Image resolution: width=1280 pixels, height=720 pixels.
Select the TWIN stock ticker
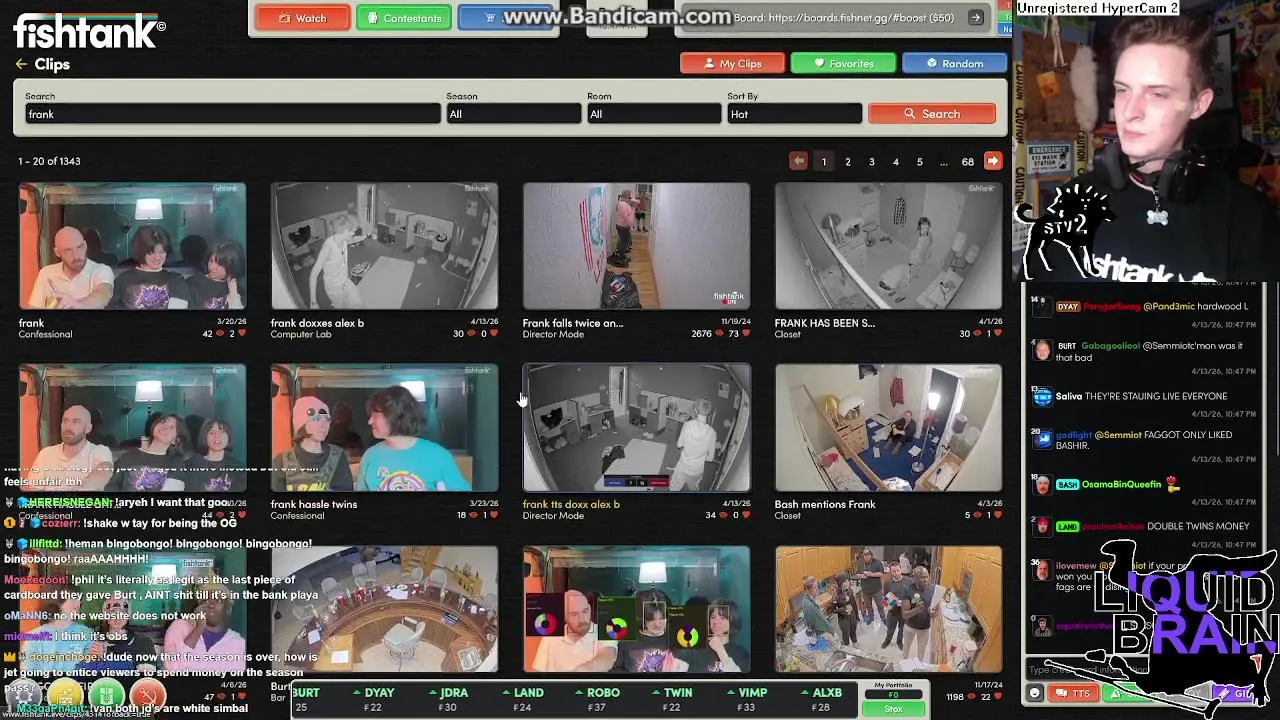point(671,699)
